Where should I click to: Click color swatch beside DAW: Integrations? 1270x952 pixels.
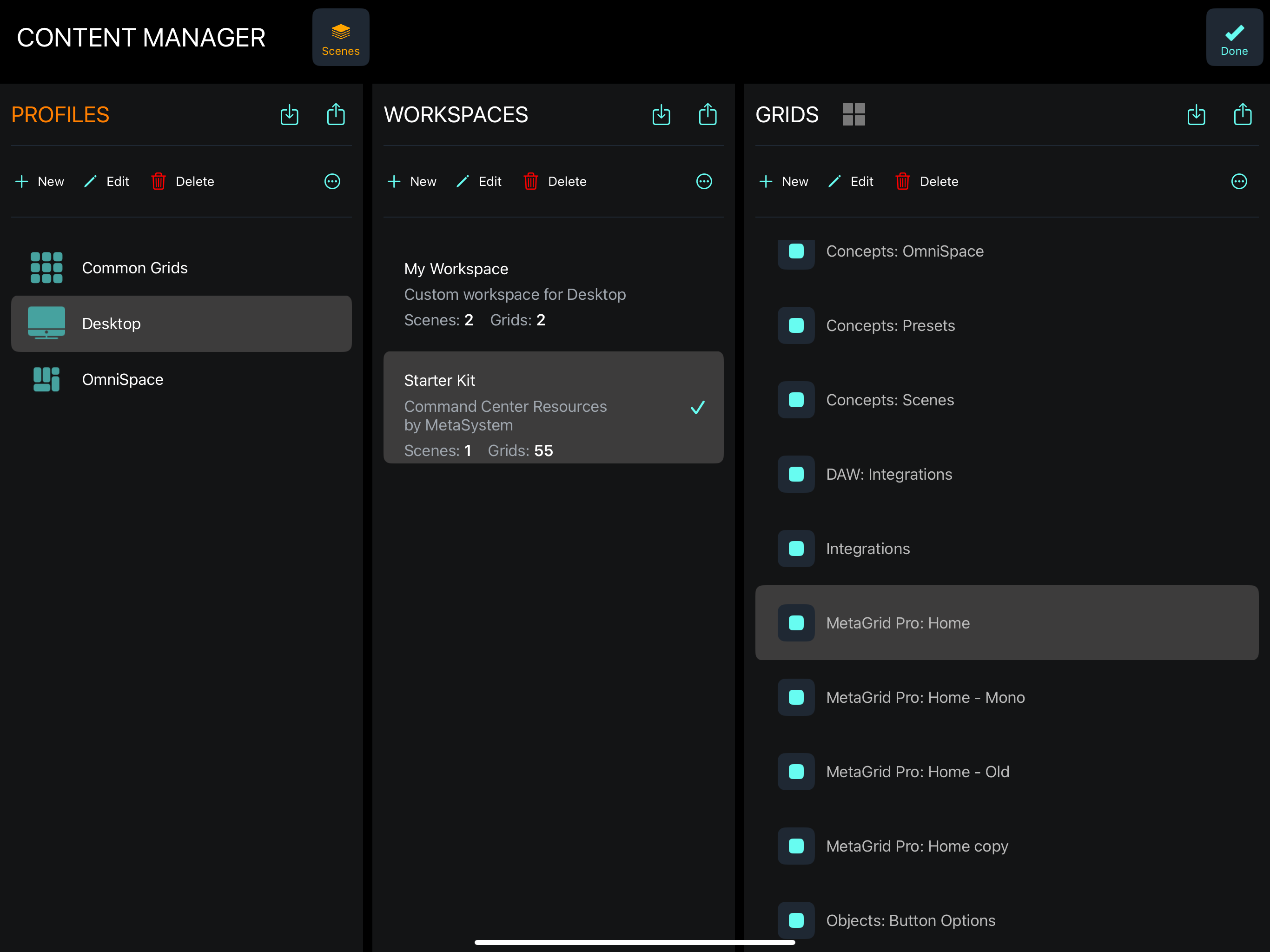tap(796, 474)
